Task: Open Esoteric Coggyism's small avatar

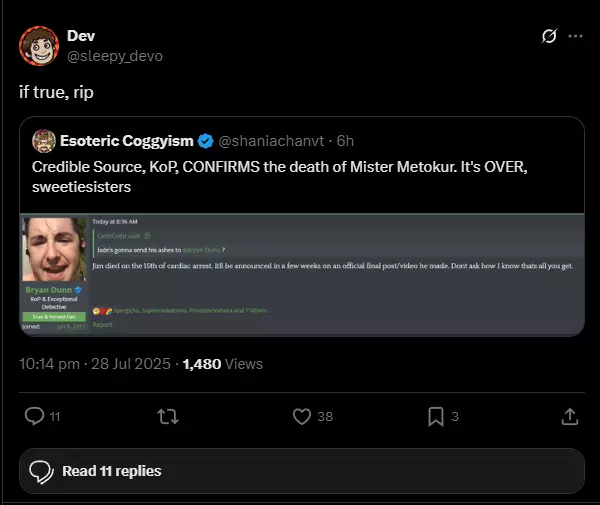Action: [44, 141]
